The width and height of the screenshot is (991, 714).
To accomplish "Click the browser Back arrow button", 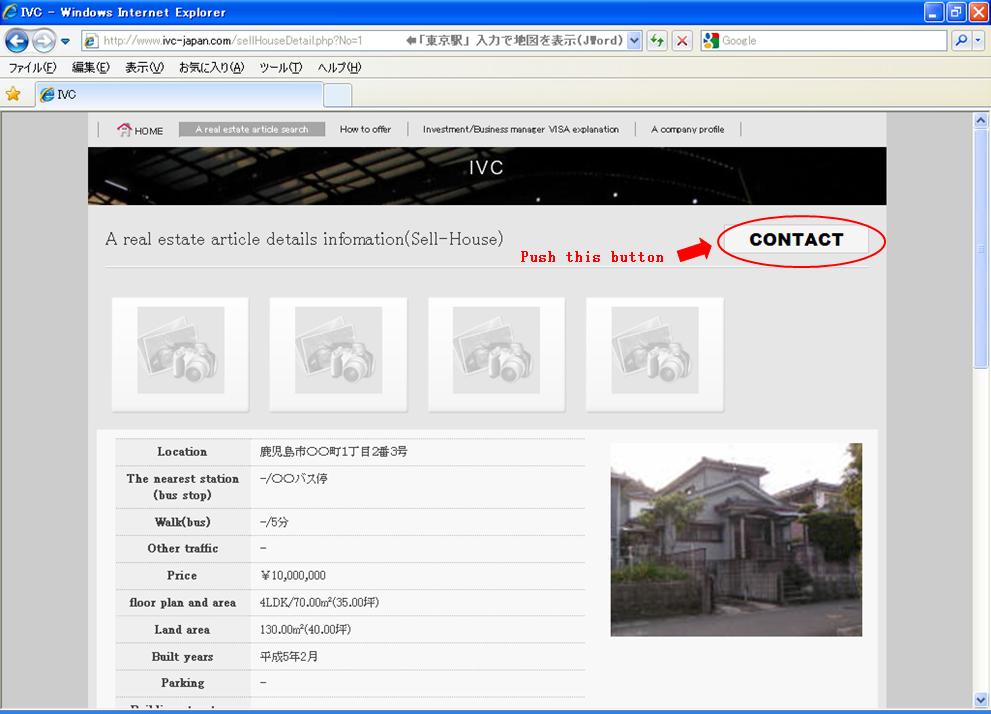I will pyautogui.click(x=17, y=41).
